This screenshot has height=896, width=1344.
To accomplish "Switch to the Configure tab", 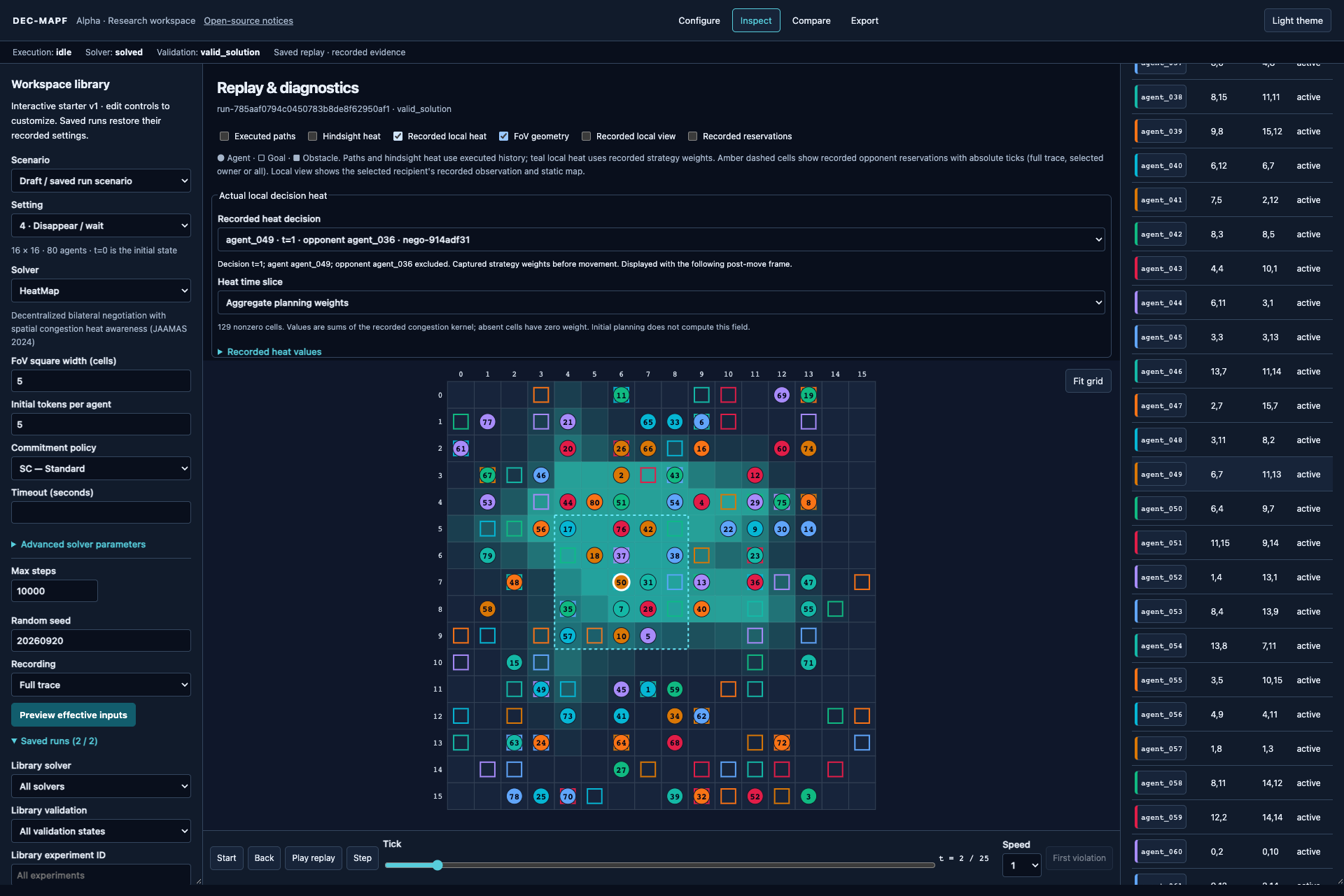I will pyautogui.click(x=699, y=20).
